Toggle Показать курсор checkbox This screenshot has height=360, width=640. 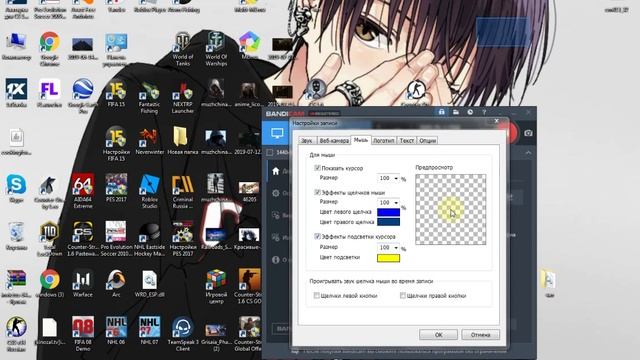[317, 168]
